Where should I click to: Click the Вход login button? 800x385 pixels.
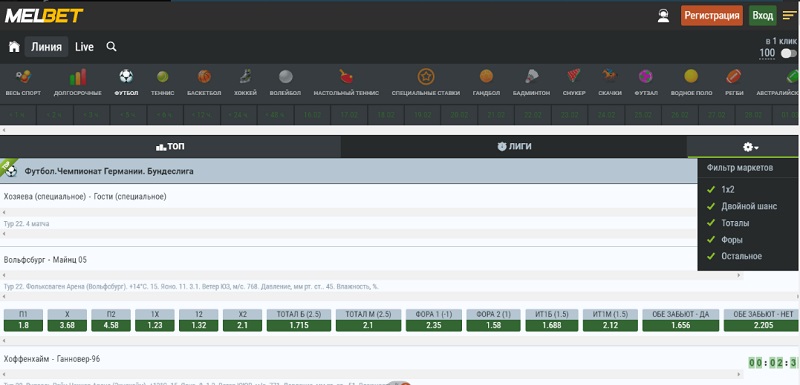(763, 16)
